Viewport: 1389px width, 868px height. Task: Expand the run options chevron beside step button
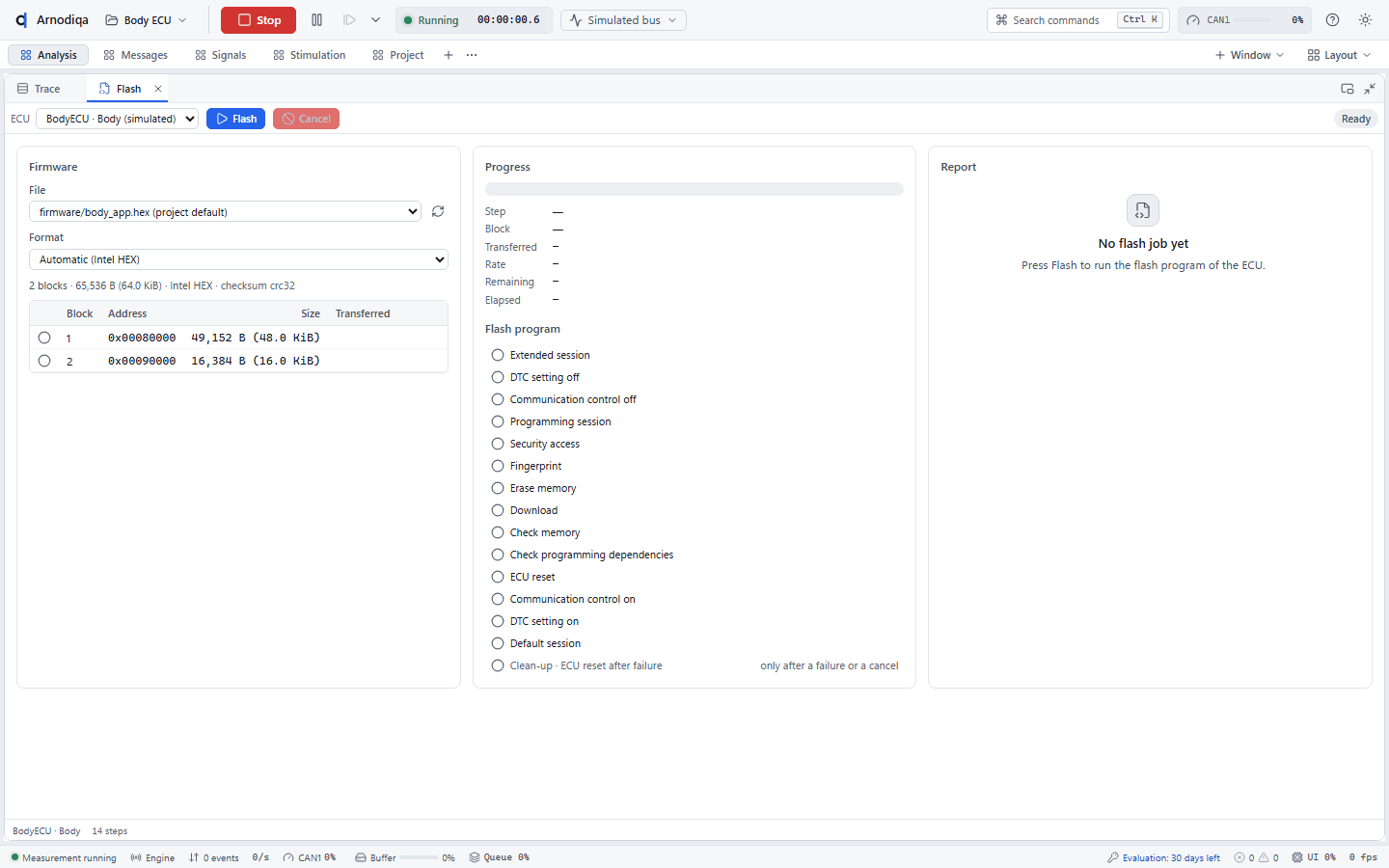tap(375, 20)
